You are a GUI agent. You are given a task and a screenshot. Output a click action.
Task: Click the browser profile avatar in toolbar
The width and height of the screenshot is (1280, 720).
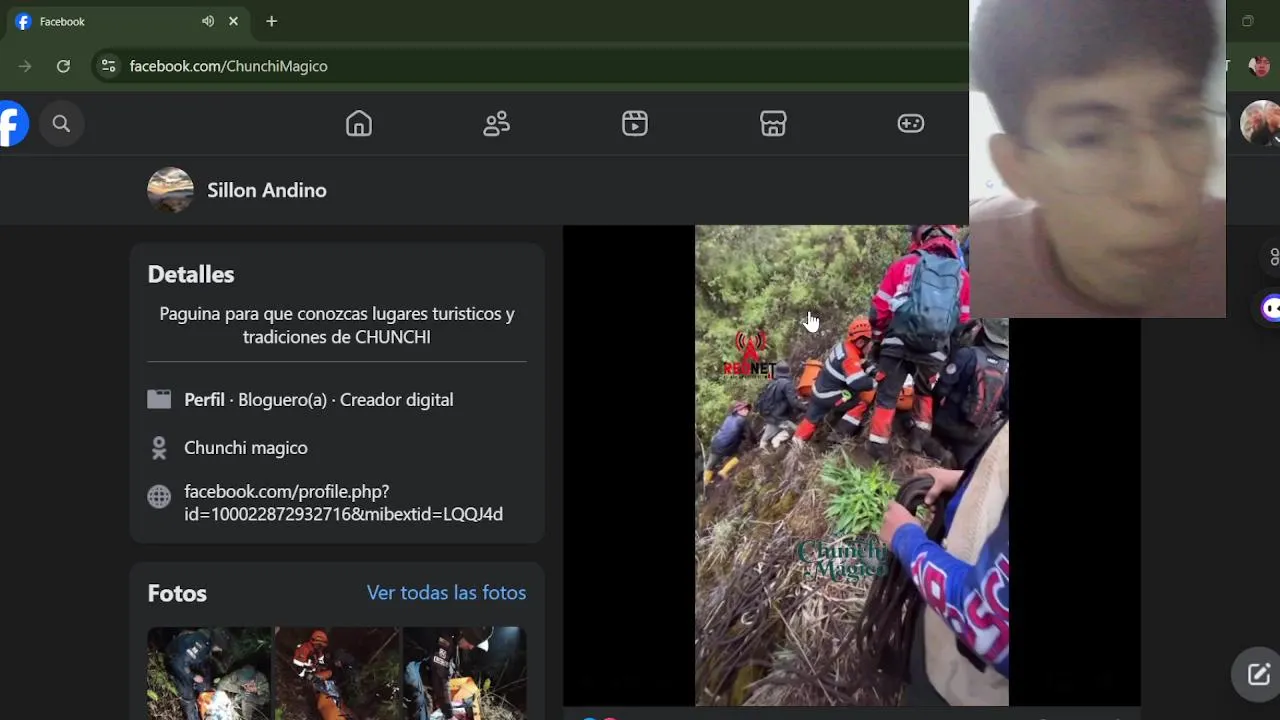1259,66
